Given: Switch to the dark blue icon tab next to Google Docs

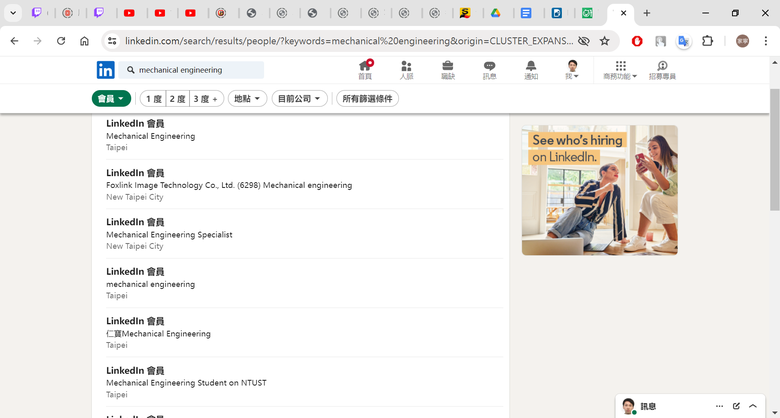Looking at the screenshot, I should pyautogui.click(x=557, y=13).
